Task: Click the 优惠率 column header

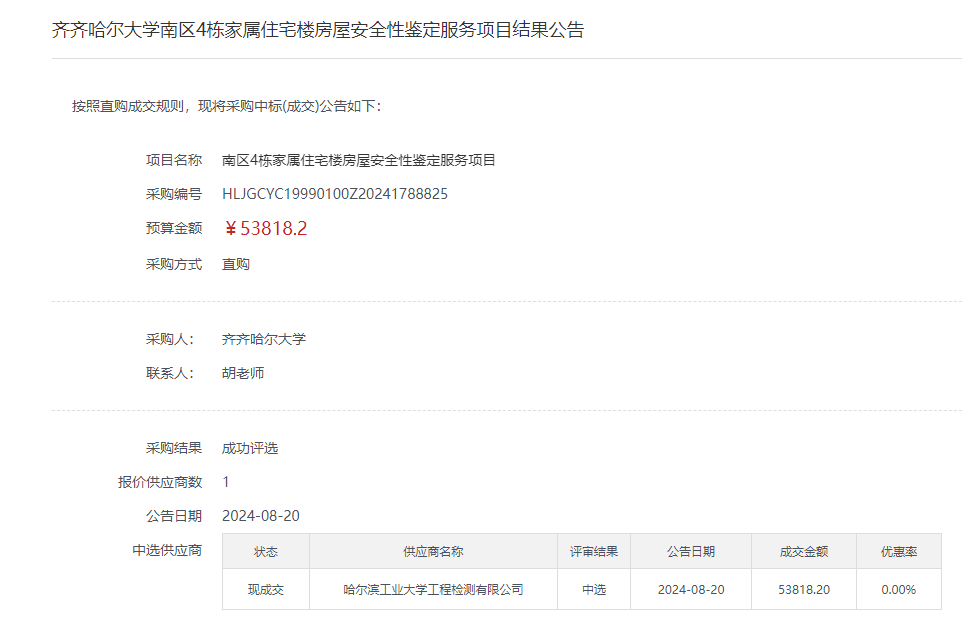Action: click(x=898, y=551)
